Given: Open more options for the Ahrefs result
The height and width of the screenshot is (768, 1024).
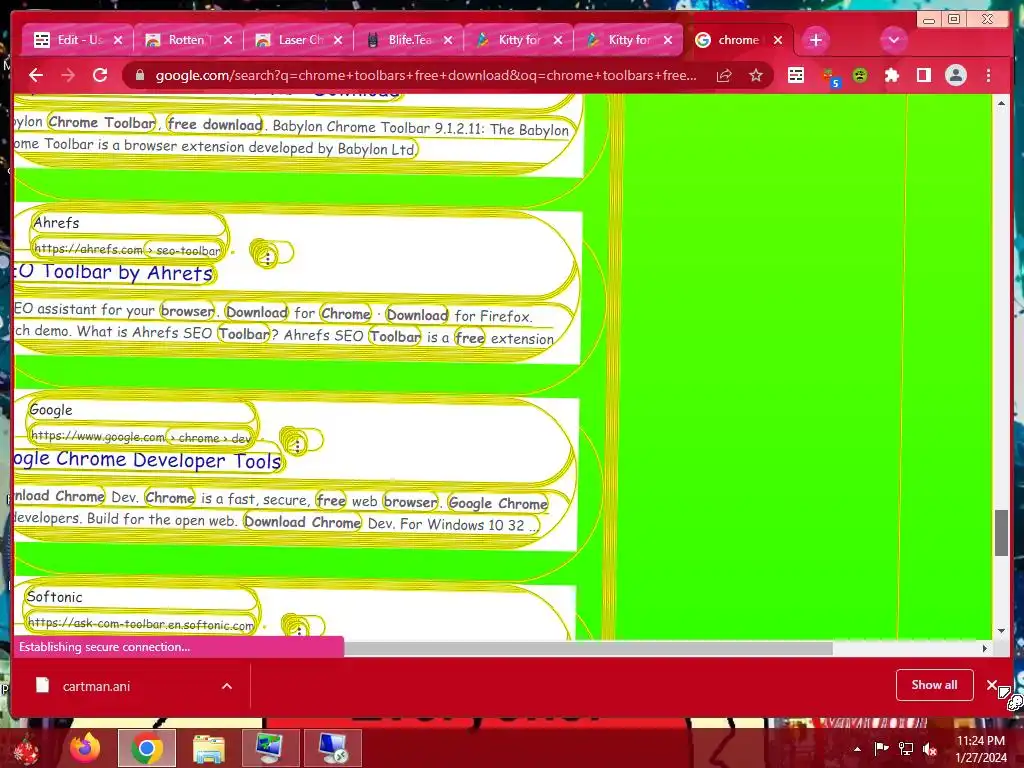Looking at the screenshot, I should pyautogui.click(x=267, y=259).
